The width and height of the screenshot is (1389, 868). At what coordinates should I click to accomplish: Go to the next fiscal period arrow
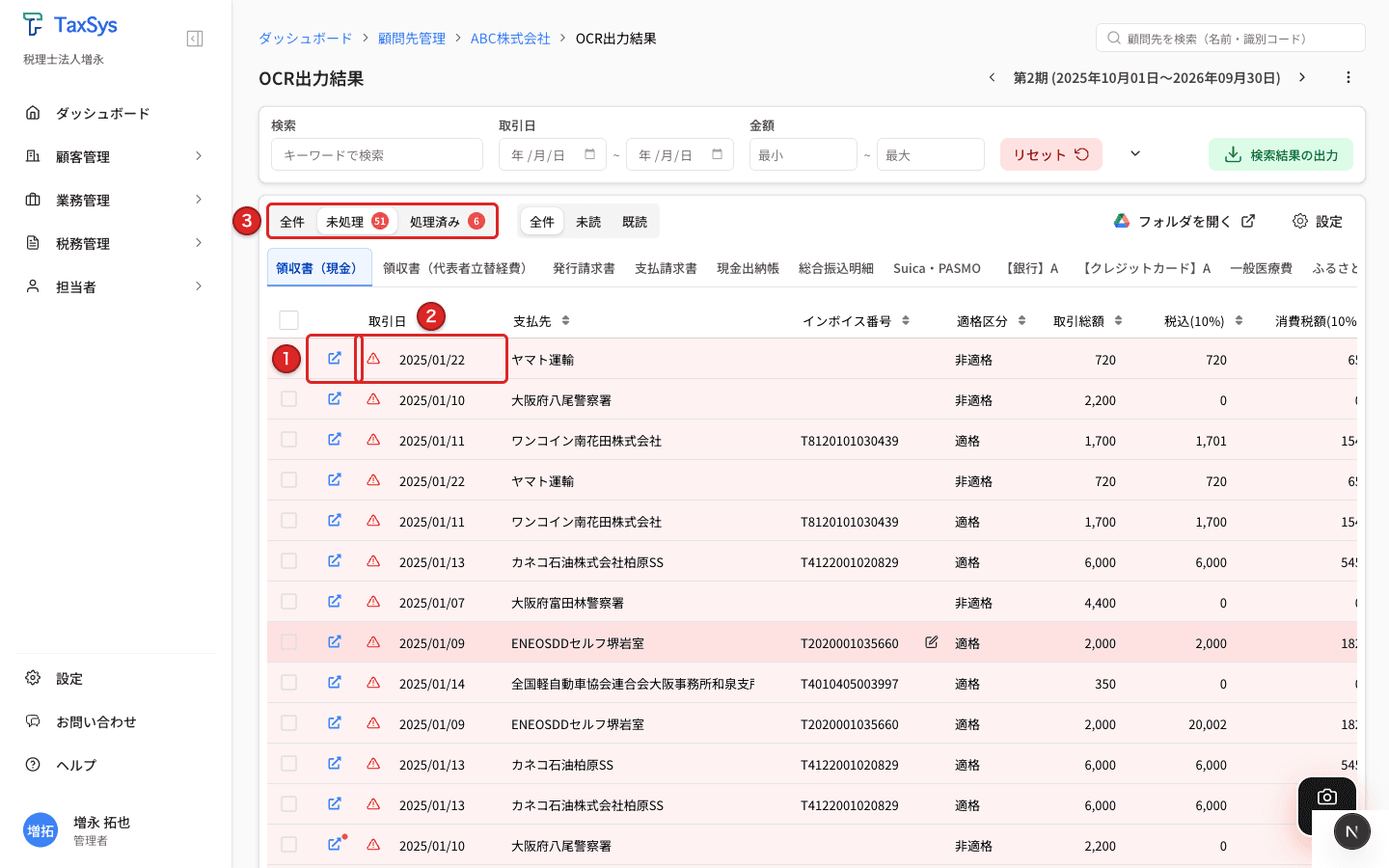click(1302, 77)
